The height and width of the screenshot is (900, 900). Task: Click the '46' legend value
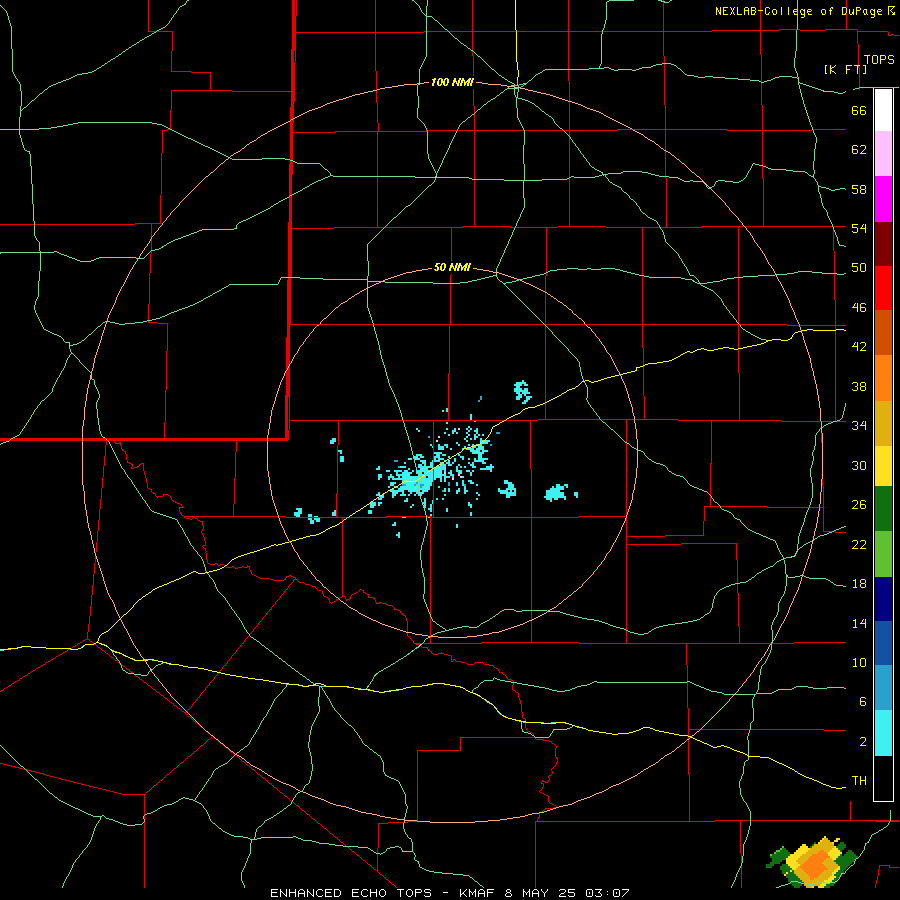coord(859,308)
